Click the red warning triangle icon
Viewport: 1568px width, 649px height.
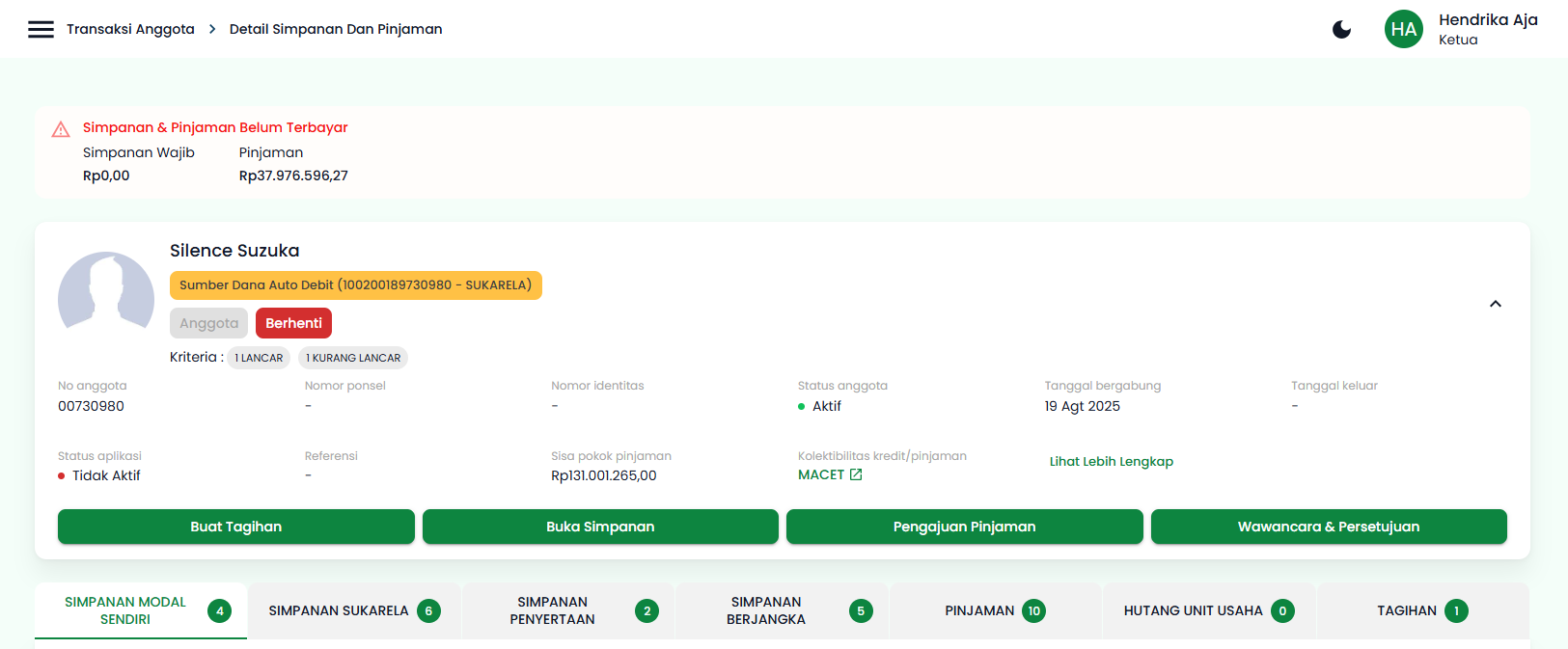pyautogui.click(x=61, y=129)
